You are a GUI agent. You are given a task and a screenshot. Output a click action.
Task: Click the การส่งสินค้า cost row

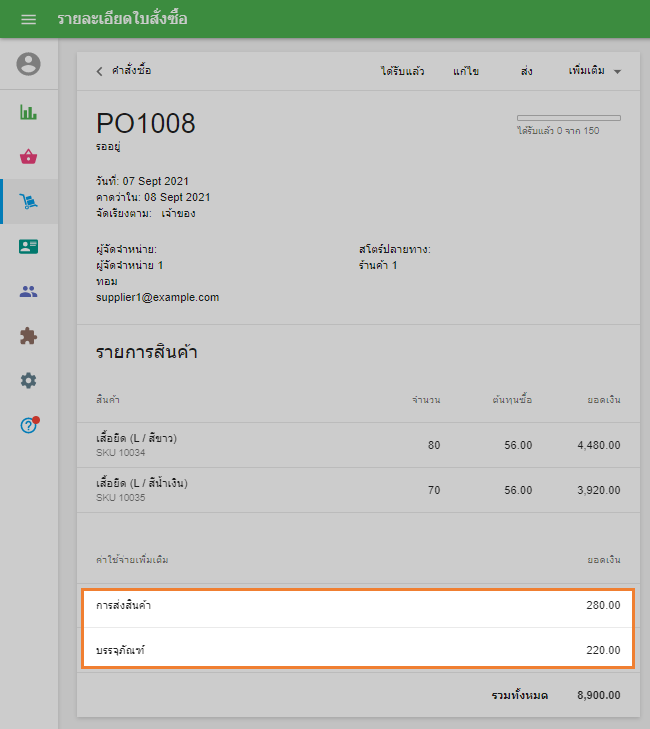coord(358,605)
